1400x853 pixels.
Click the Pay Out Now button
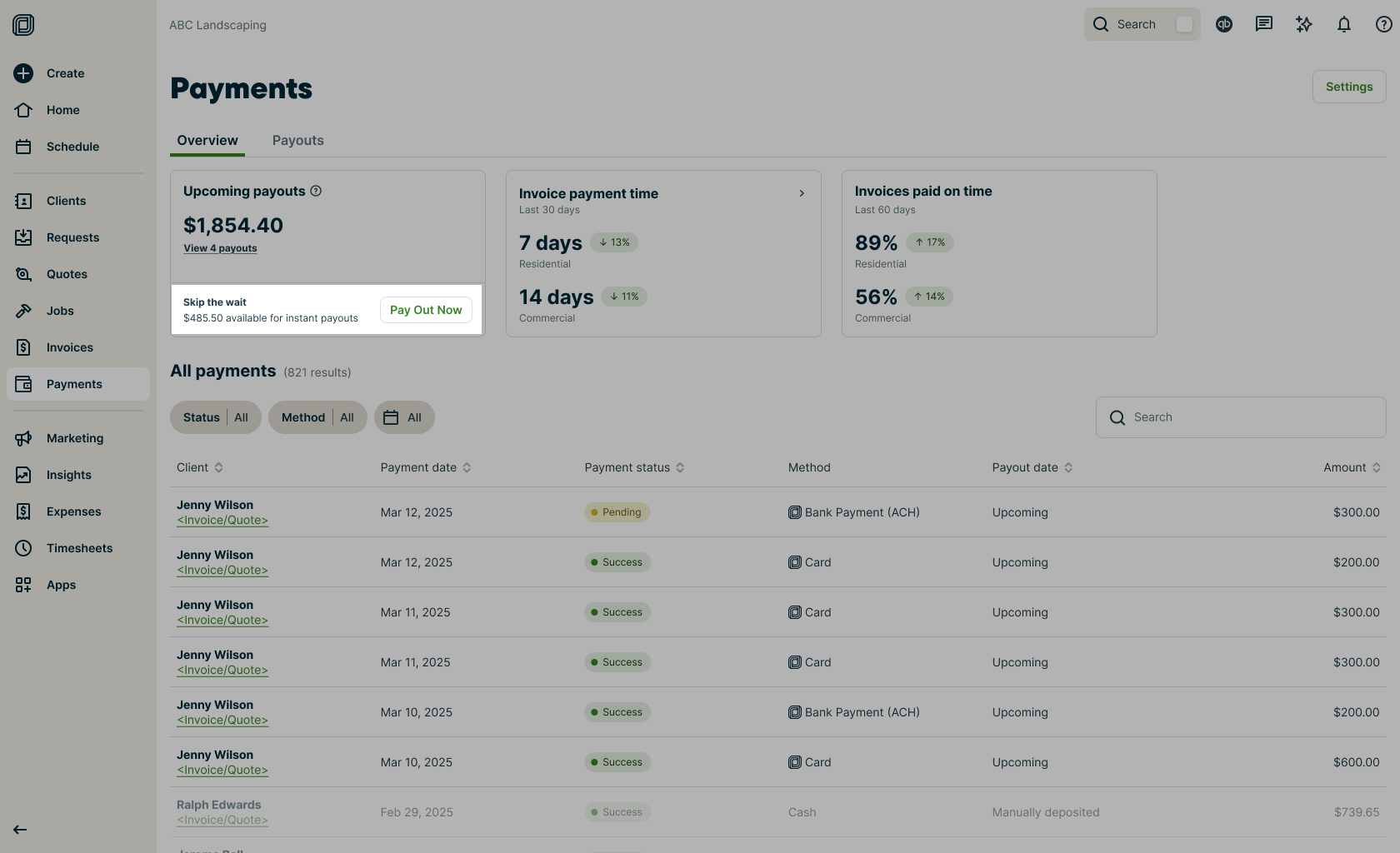tap(426, 310)
